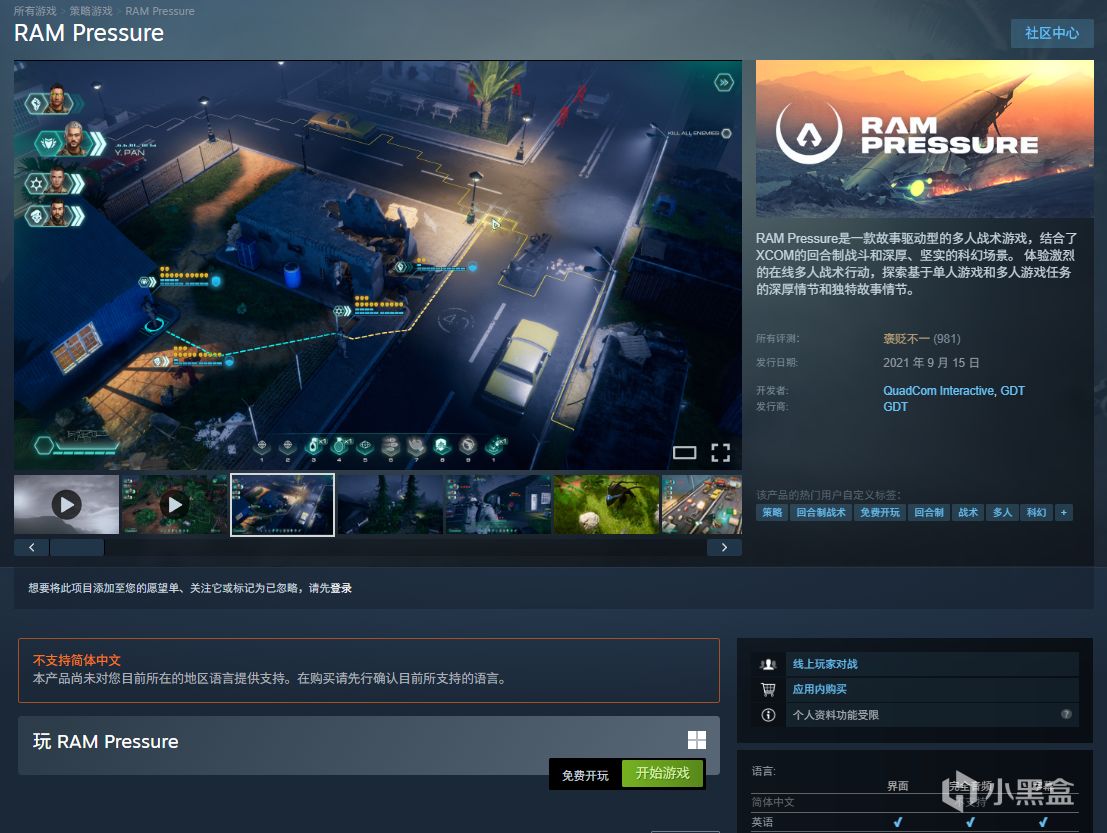Click the Windows platform icon
This screenshot has height=833, width=1107.
coord(697,740)
